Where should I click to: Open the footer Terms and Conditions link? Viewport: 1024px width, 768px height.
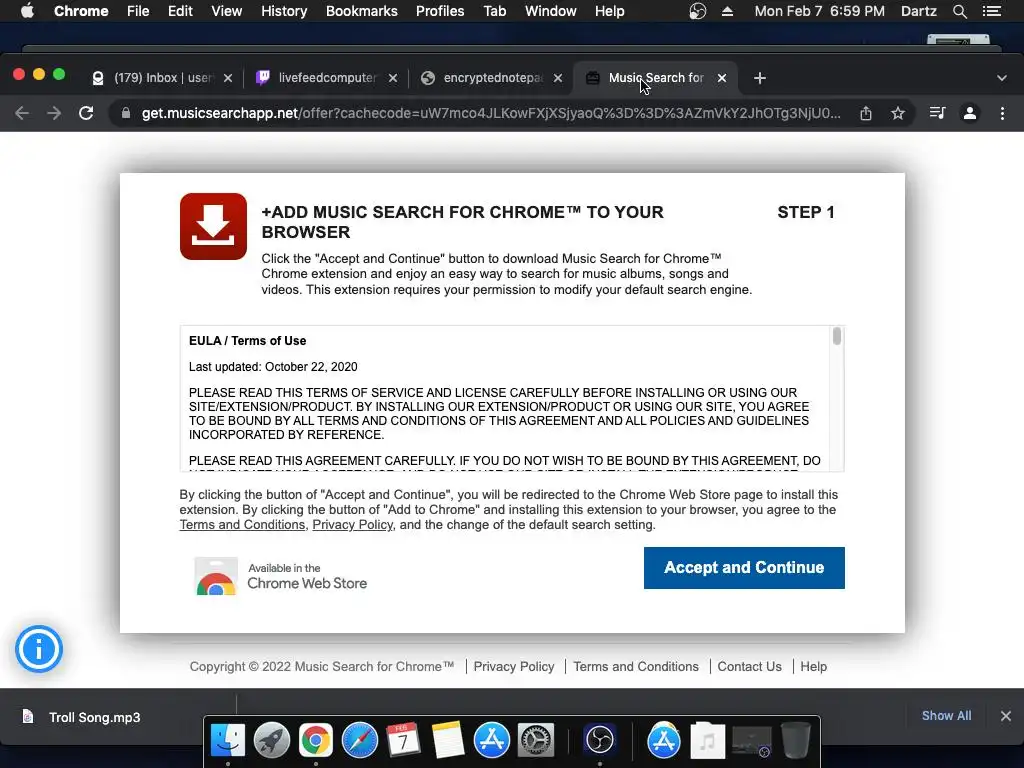(636, 667)
